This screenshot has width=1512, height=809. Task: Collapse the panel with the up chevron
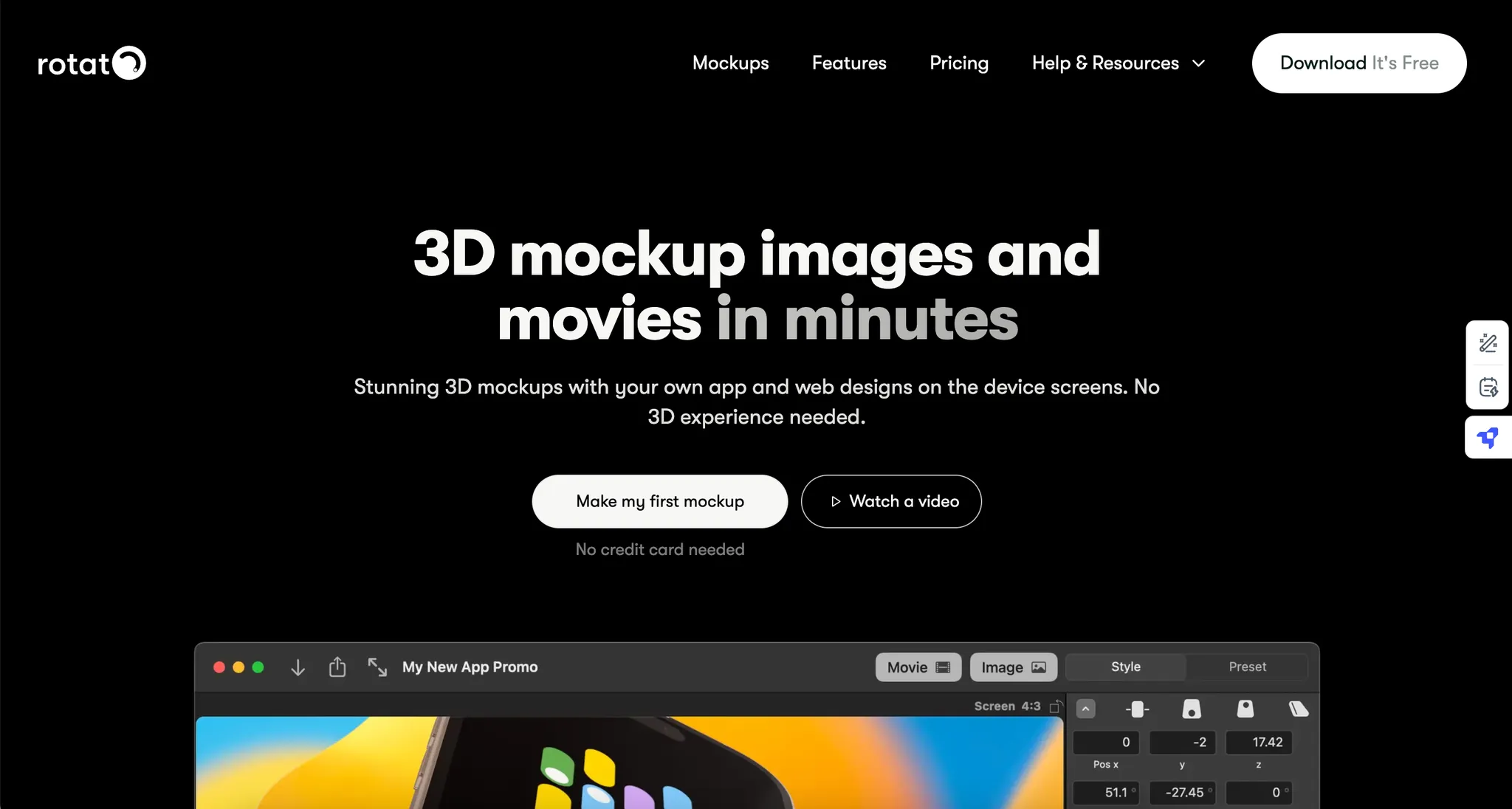point(1085,709)
